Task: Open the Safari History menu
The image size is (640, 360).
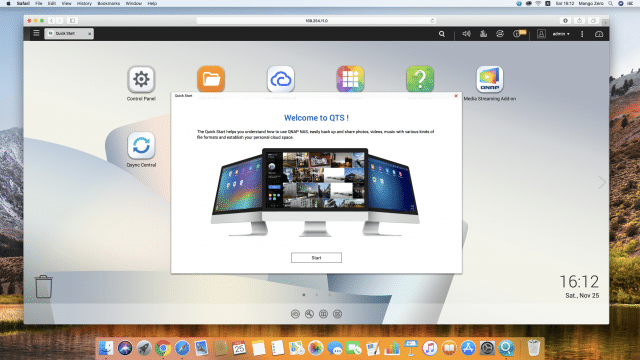Action: [x=84, y=3]
